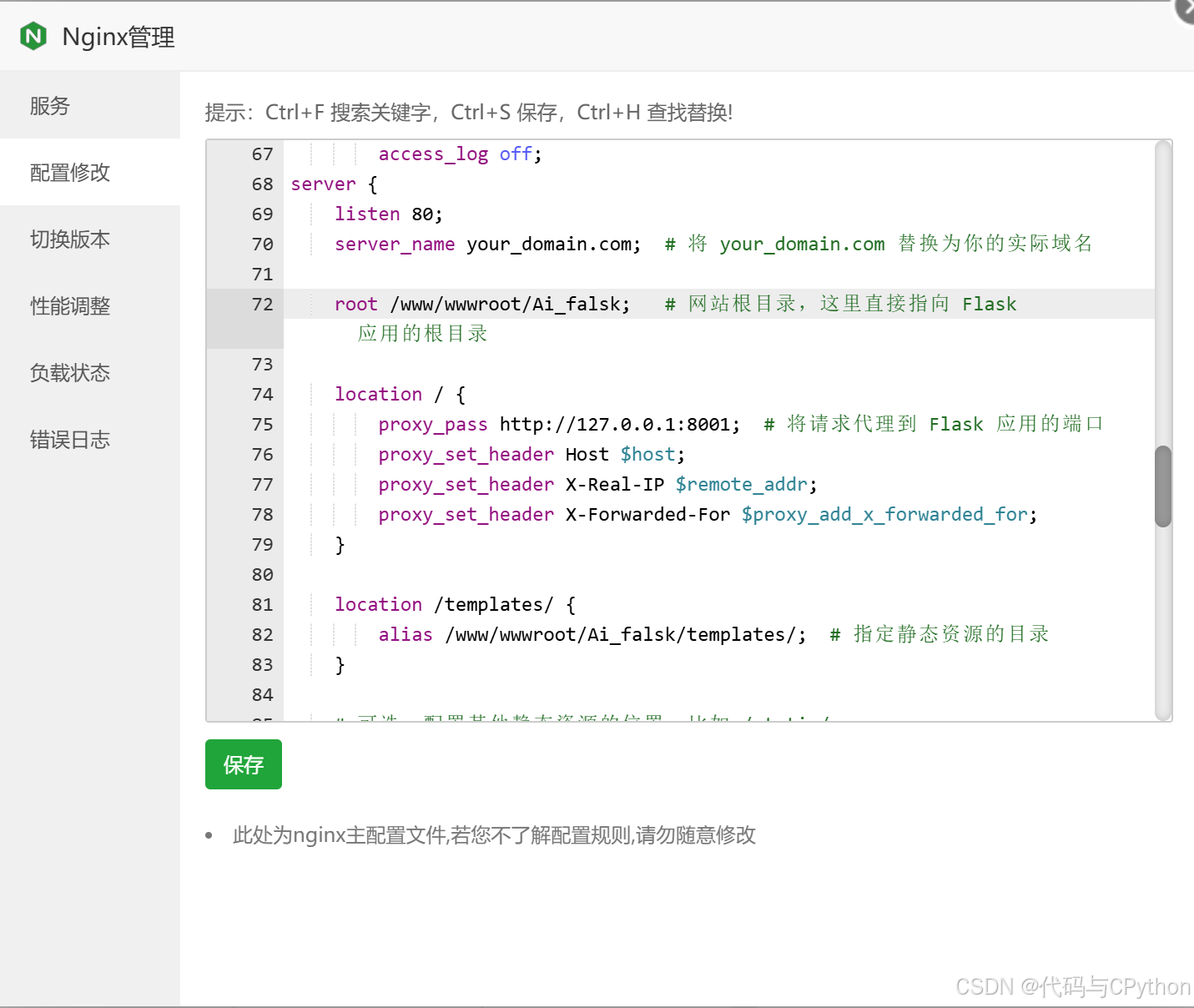This screenshot has width=1194, height=1008.
Task: Click line number 72 in the gutter
Action: pyautogui.click(x=262, y=304)
